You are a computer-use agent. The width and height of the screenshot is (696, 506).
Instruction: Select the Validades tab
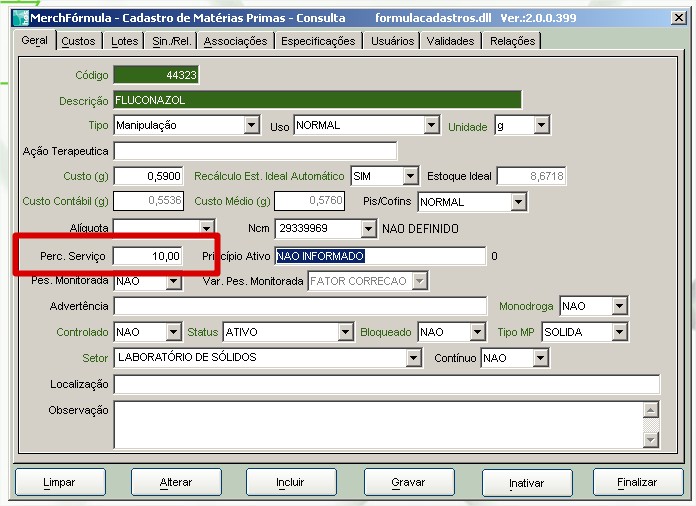[x=450, y=41]
